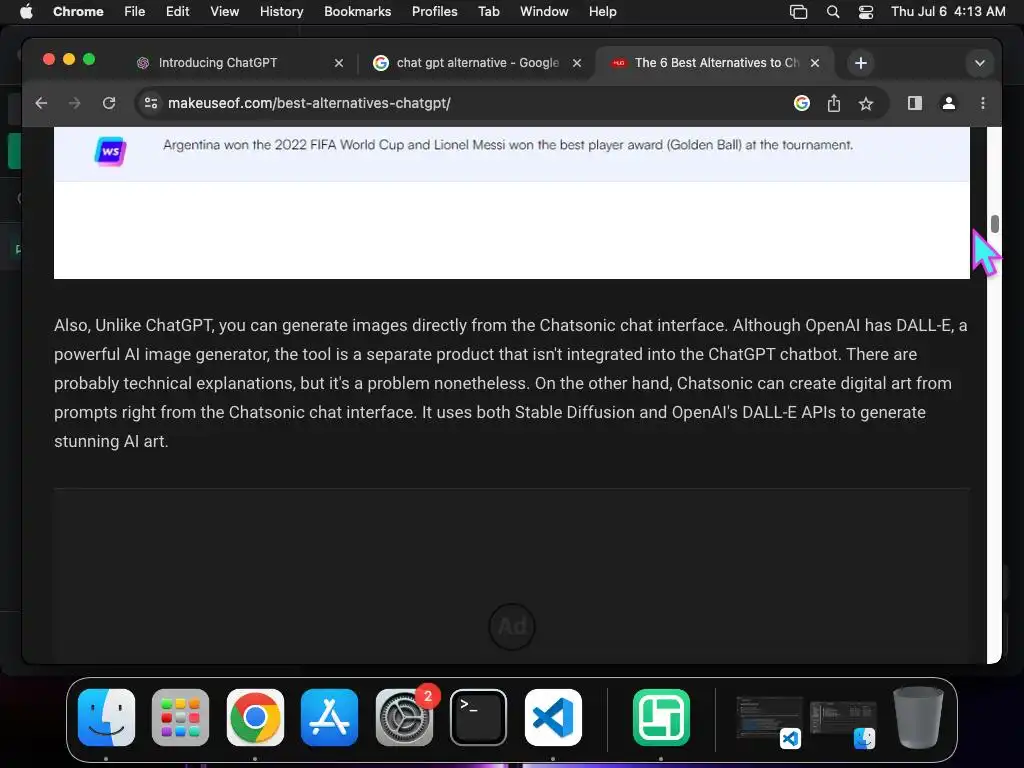
Task: Click the Google icon in address bar
Action: click(802, 103)
